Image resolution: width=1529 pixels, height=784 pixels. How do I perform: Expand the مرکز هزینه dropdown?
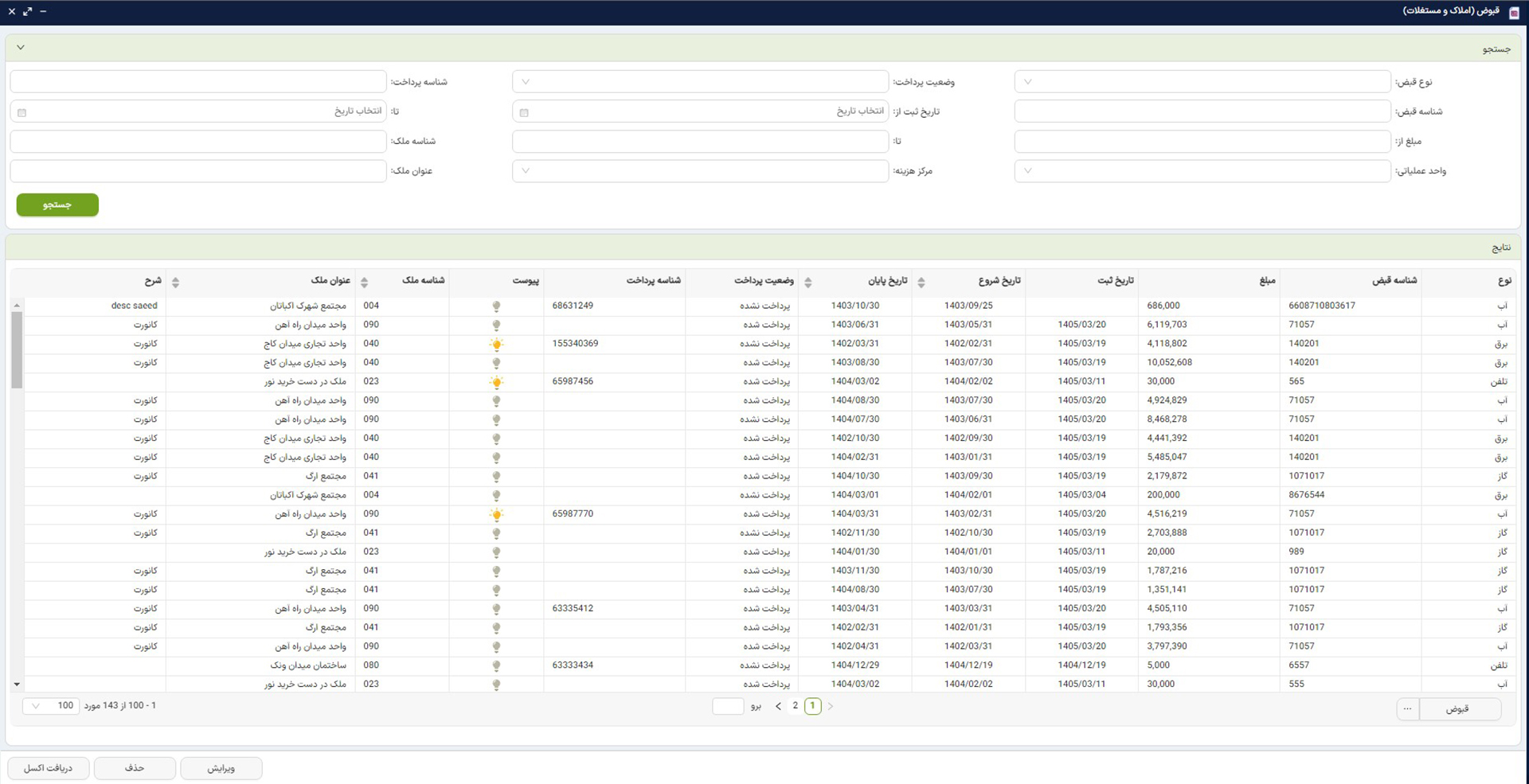[x=700, y=170]
